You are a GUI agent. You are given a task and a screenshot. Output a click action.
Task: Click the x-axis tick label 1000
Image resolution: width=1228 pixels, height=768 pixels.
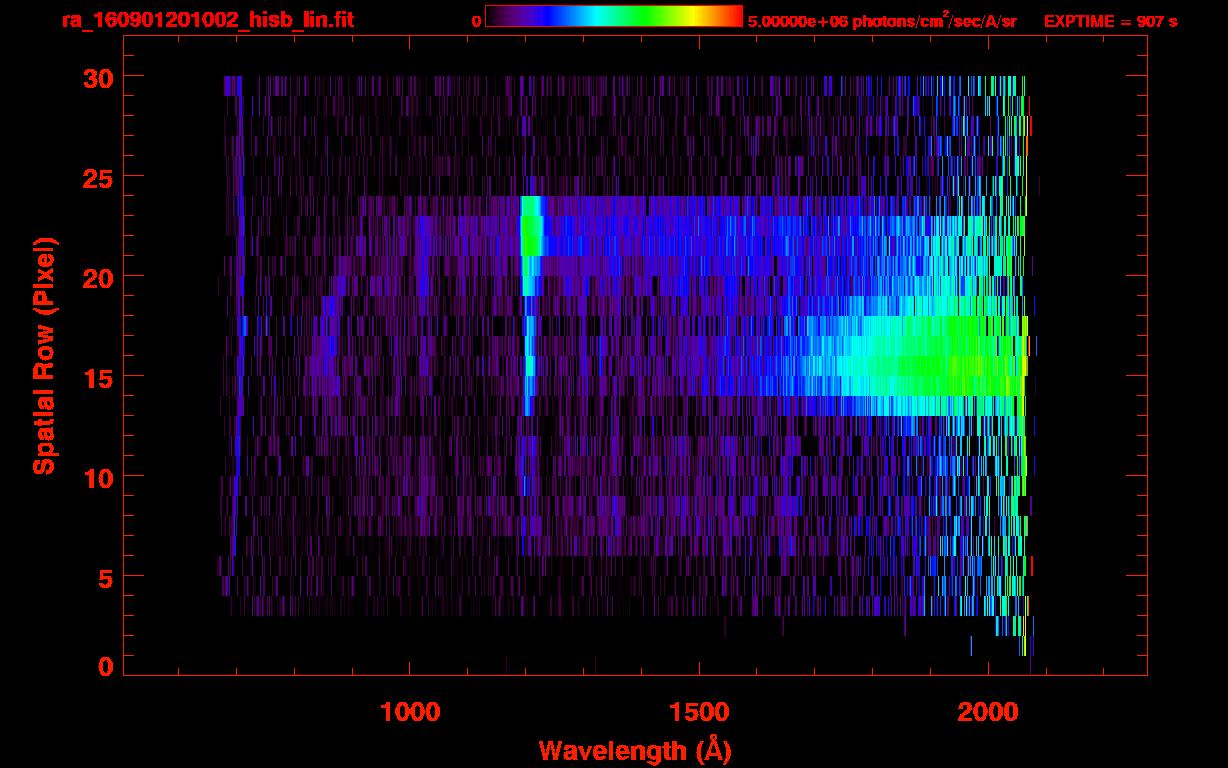click(410, 712)
